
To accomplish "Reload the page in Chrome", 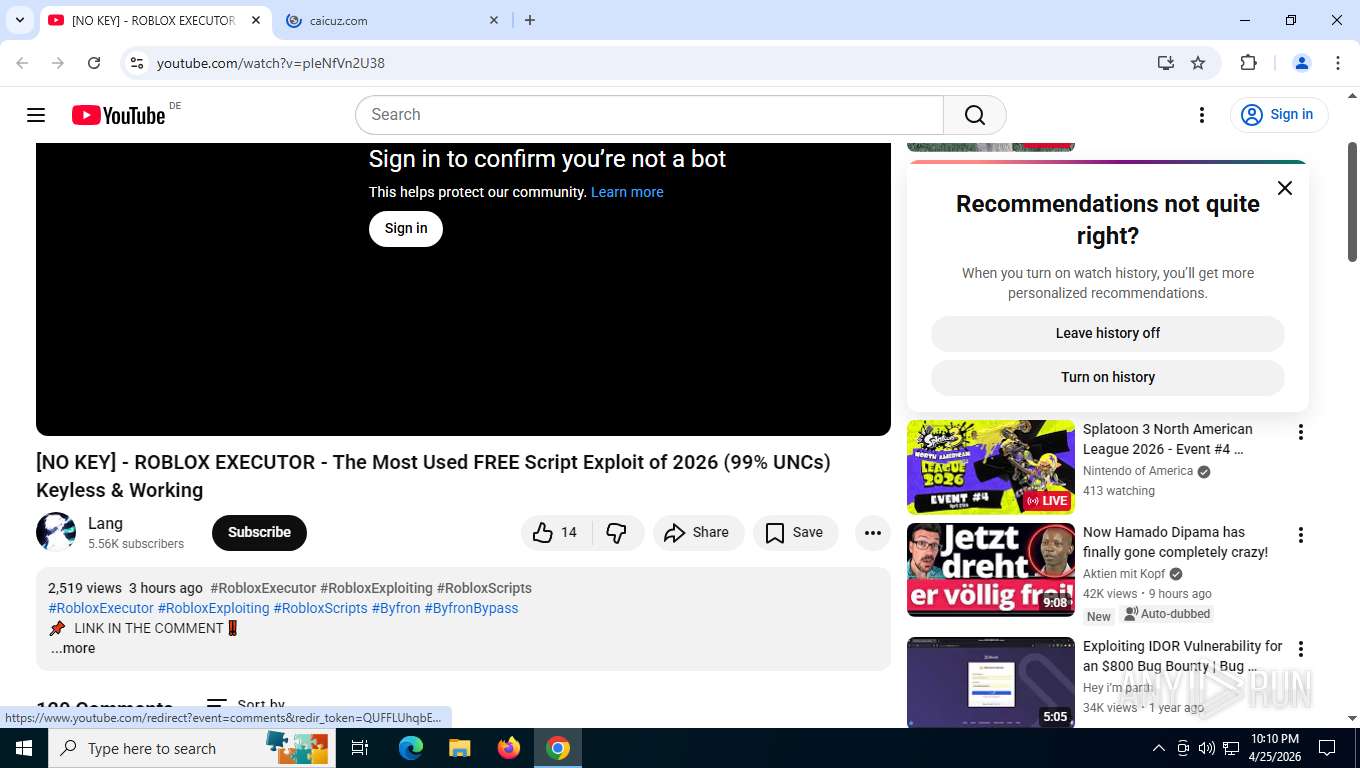I will tap(94, 63).
